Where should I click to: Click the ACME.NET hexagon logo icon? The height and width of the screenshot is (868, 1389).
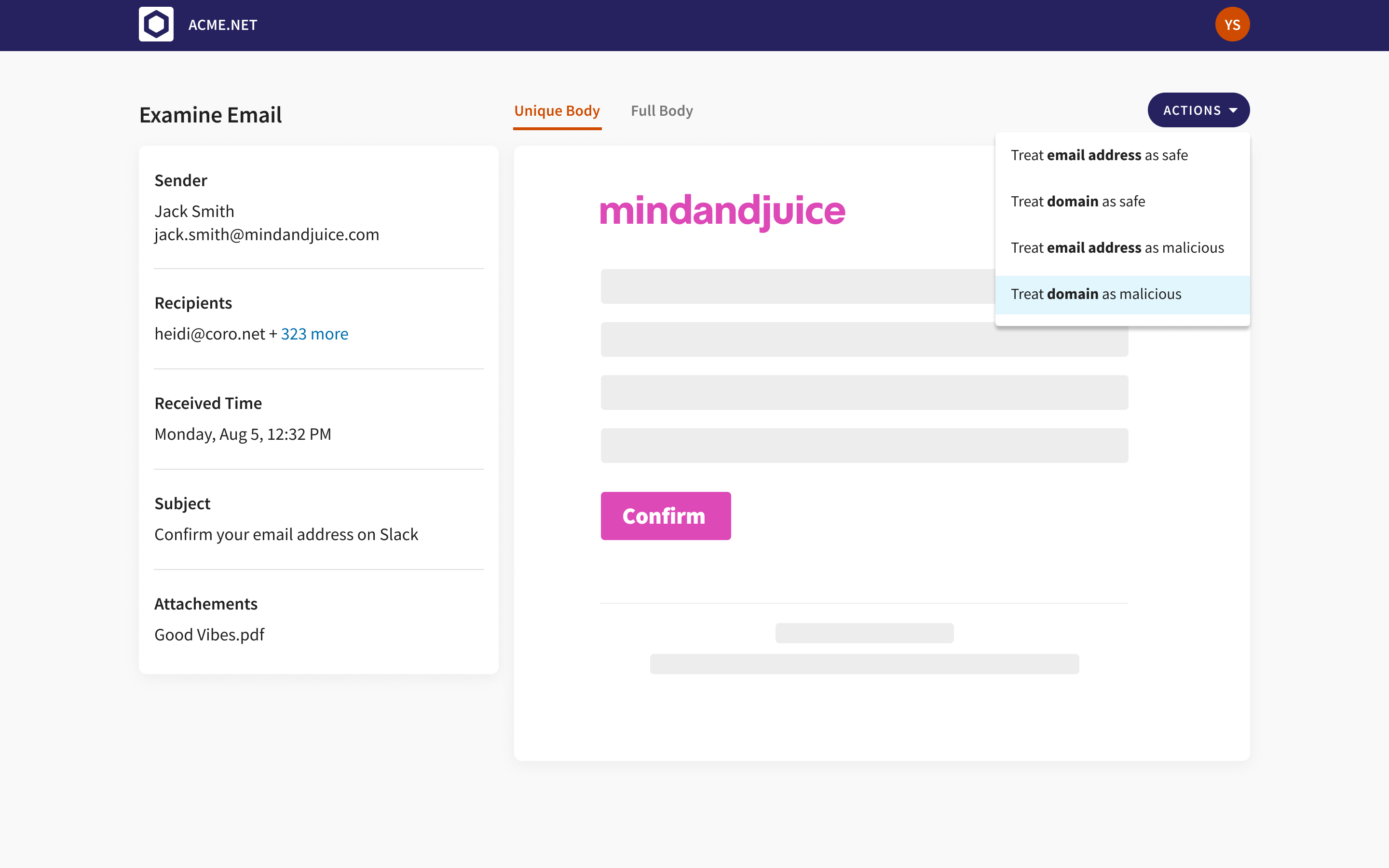click(x=156, y=25)
